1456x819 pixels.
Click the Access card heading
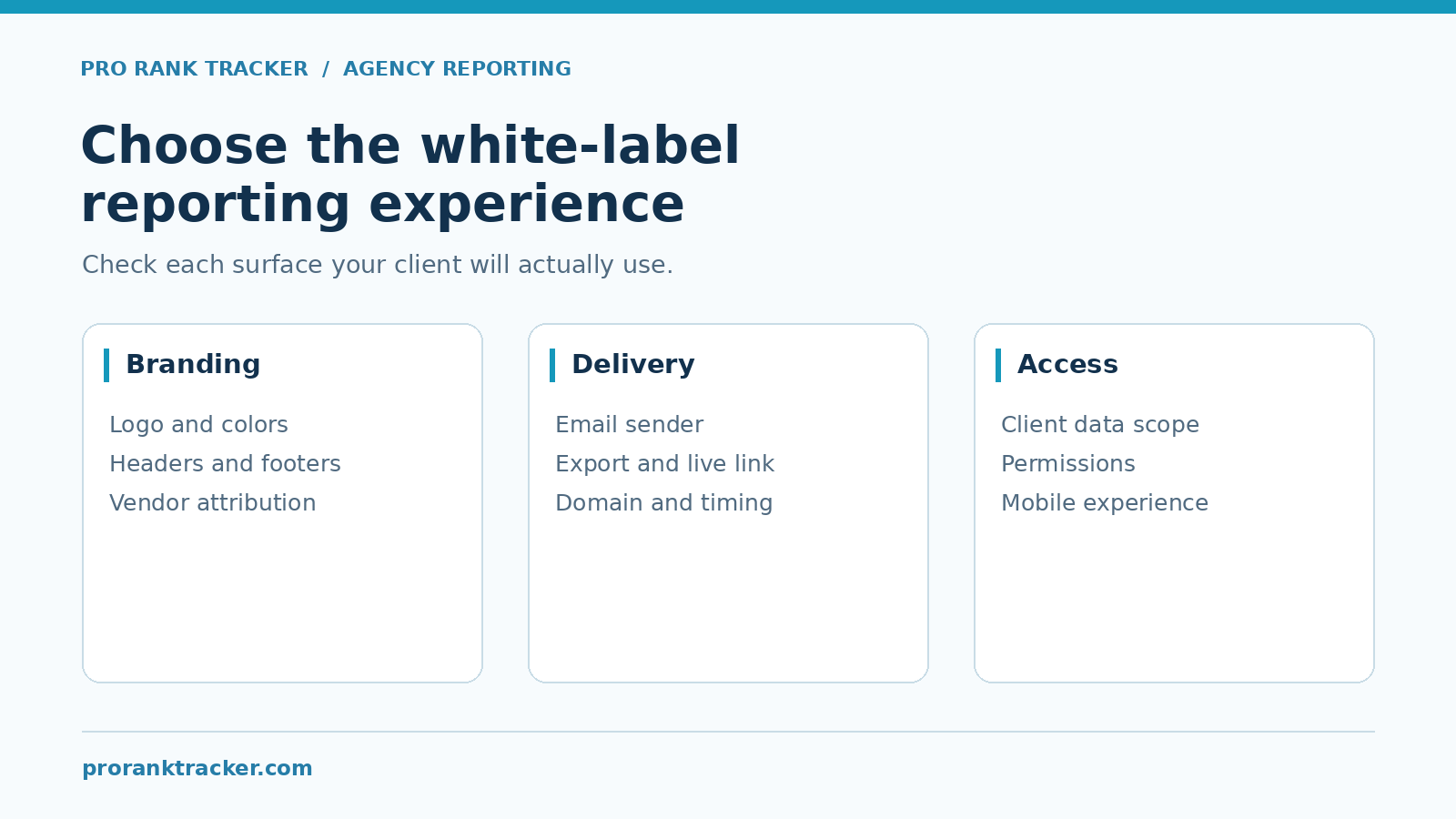pos(1067,364)
